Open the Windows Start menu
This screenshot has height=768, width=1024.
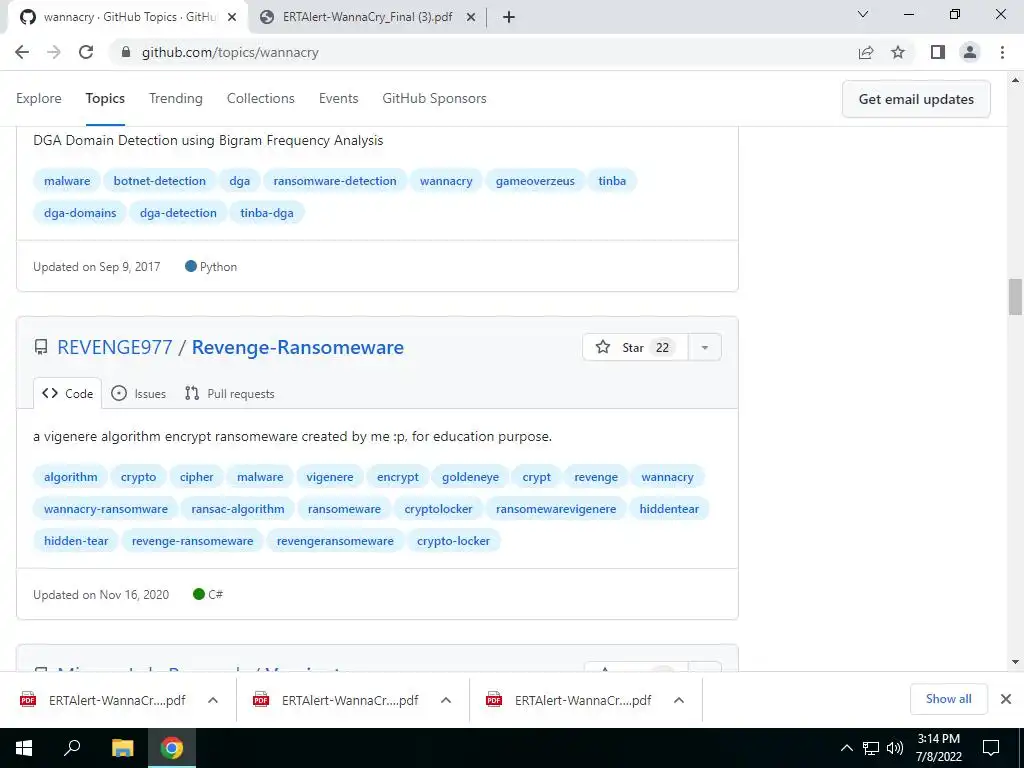pyautogui.click(x=24, y=748)
